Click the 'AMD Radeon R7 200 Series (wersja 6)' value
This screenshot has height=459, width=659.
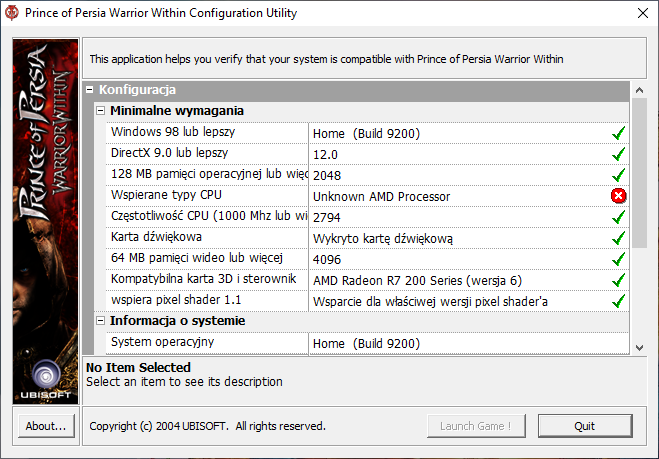pos(417,281)
